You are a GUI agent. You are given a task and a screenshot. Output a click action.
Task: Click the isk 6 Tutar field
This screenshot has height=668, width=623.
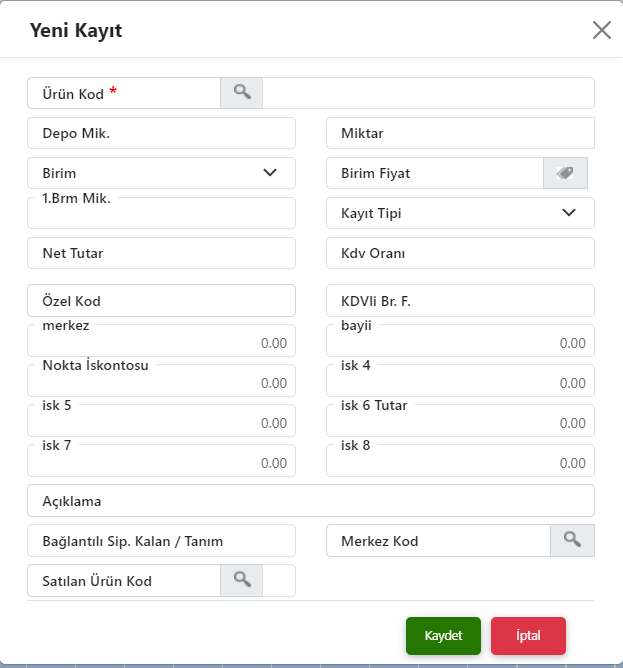(460, 420)
